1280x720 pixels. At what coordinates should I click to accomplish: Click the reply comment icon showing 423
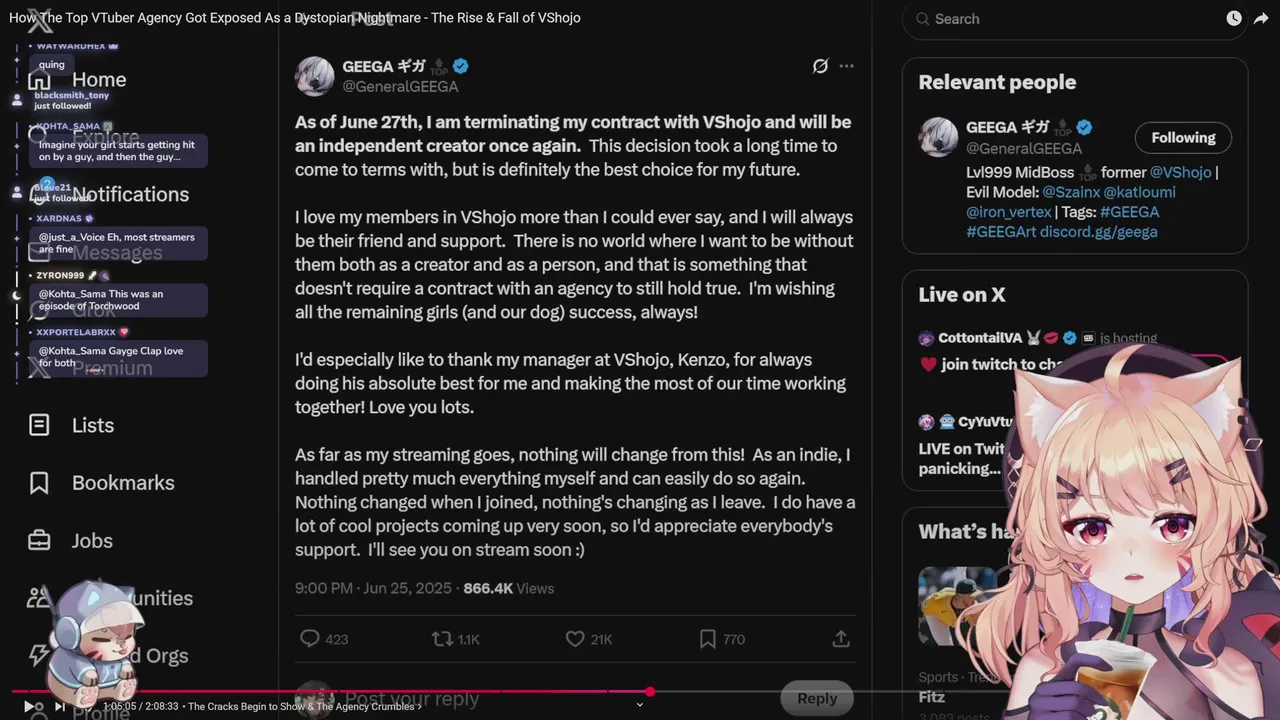(x=310, y=639)
